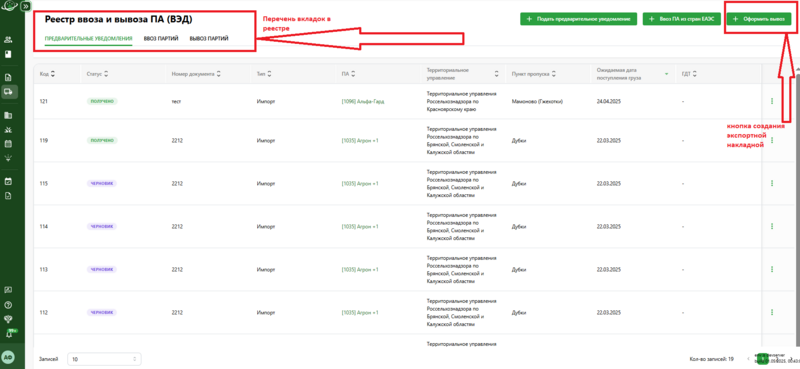Open the active truck icon in sidebar

(8, 92)
